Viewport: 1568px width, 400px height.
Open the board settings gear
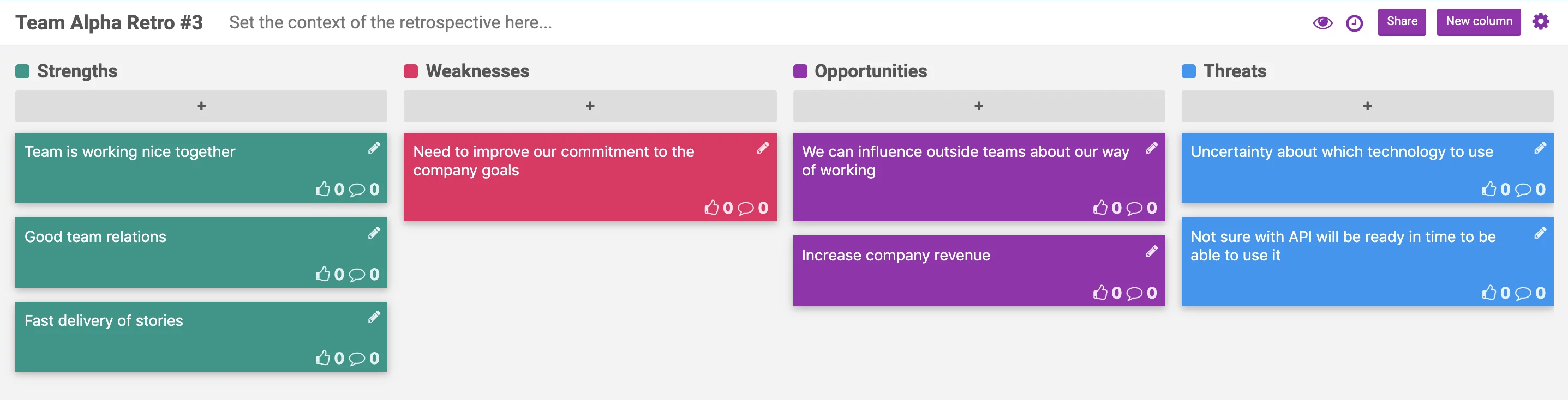point(1542,21)
